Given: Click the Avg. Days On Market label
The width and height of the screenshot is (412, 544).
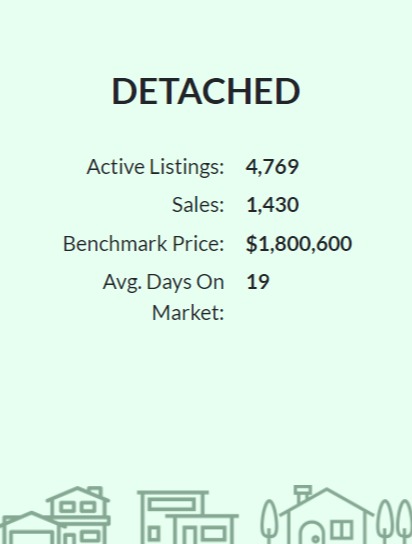Looking at the screenshot, I should [163, 297].
